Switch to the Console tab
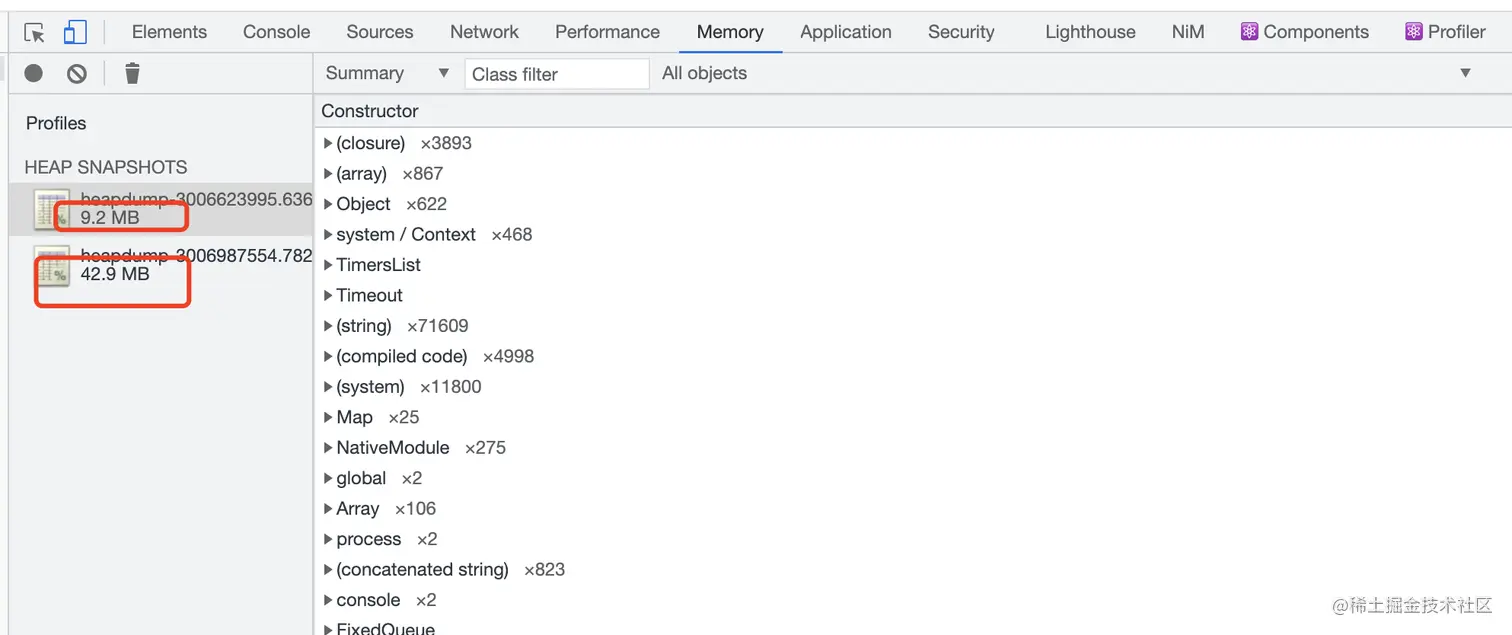This screenshot has height=635, width=1512. (x=276, y=32)
